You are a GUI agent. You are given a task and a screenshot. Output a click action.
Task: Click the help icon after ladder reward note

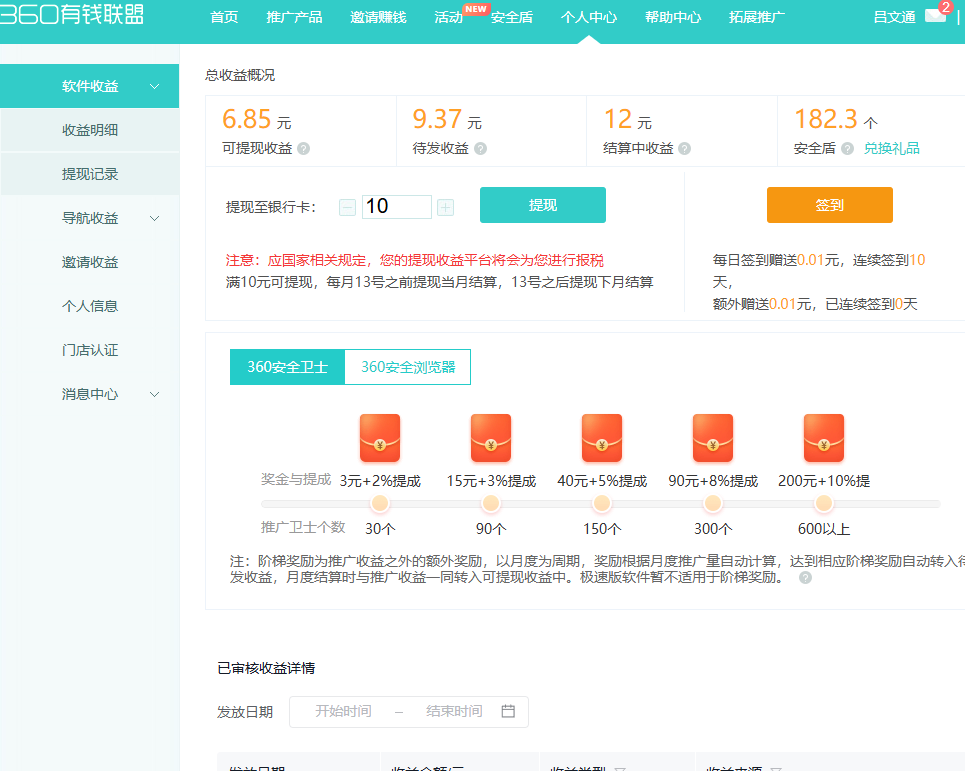click(805, 578)
